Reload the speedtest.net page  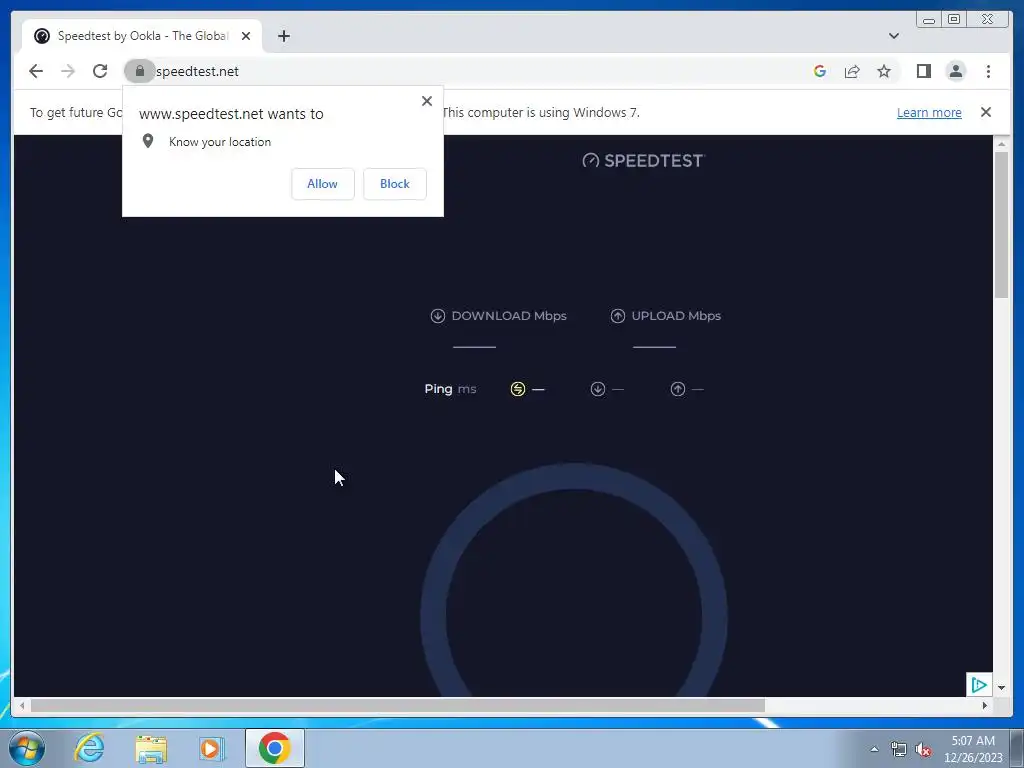(x=100, y=71)
